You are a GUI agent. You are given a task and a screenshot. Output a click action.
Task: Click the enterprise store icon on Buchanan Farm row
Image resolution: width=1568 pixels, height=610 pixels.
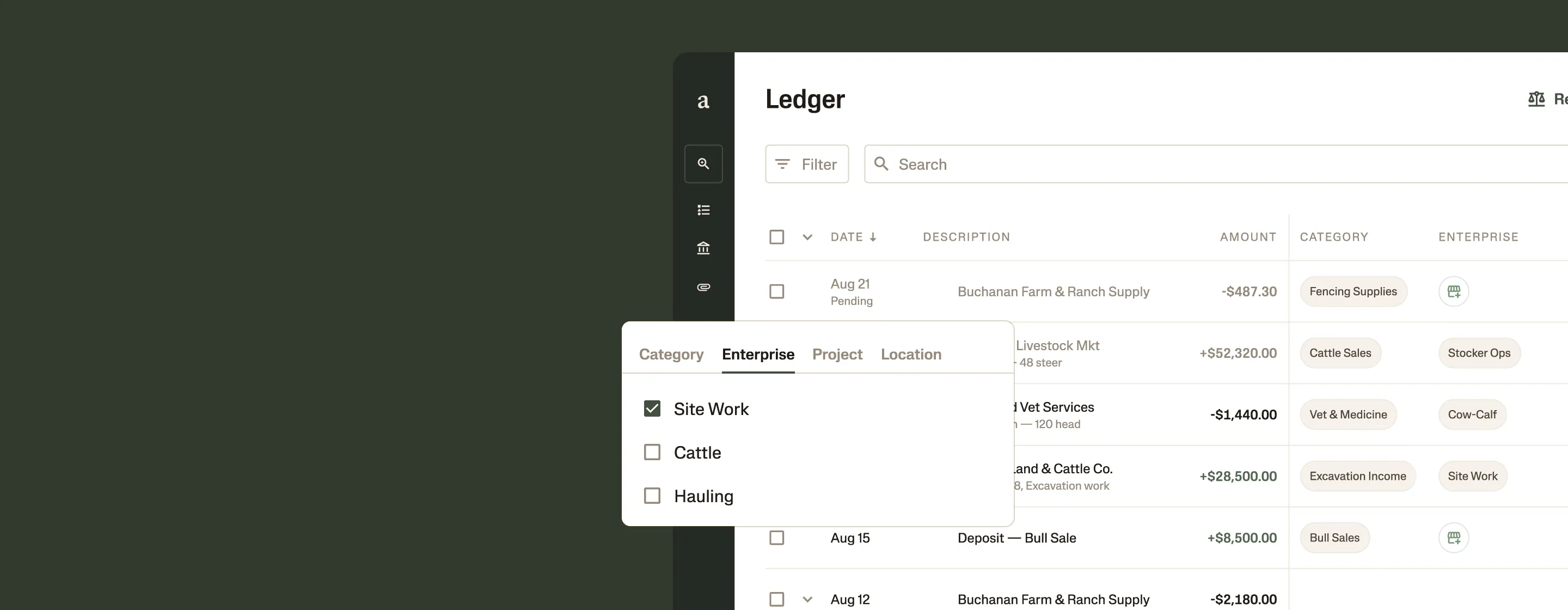click(x=1454, y=291)
